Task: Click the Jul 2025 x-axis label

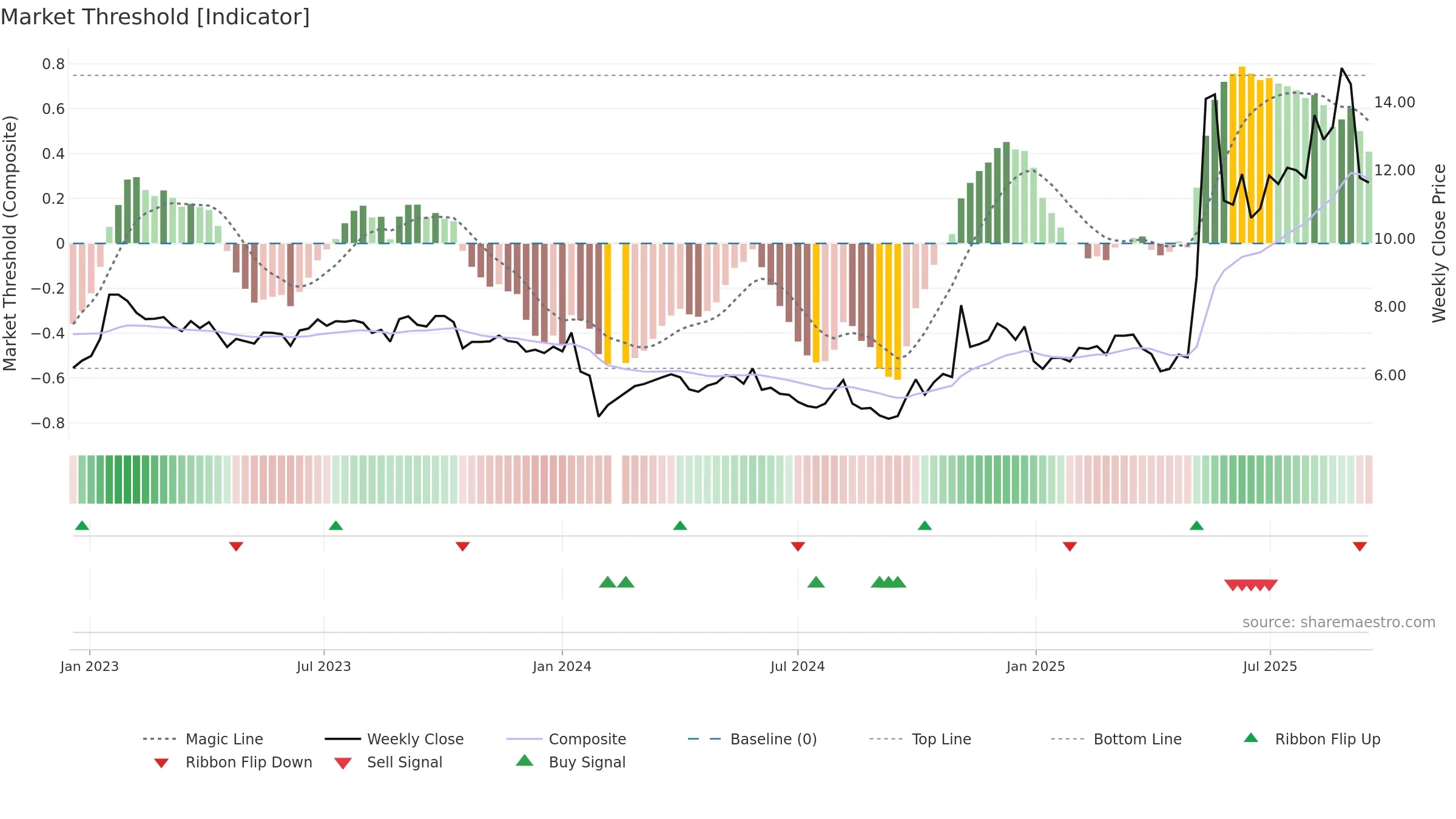Action: [1270, 667]
